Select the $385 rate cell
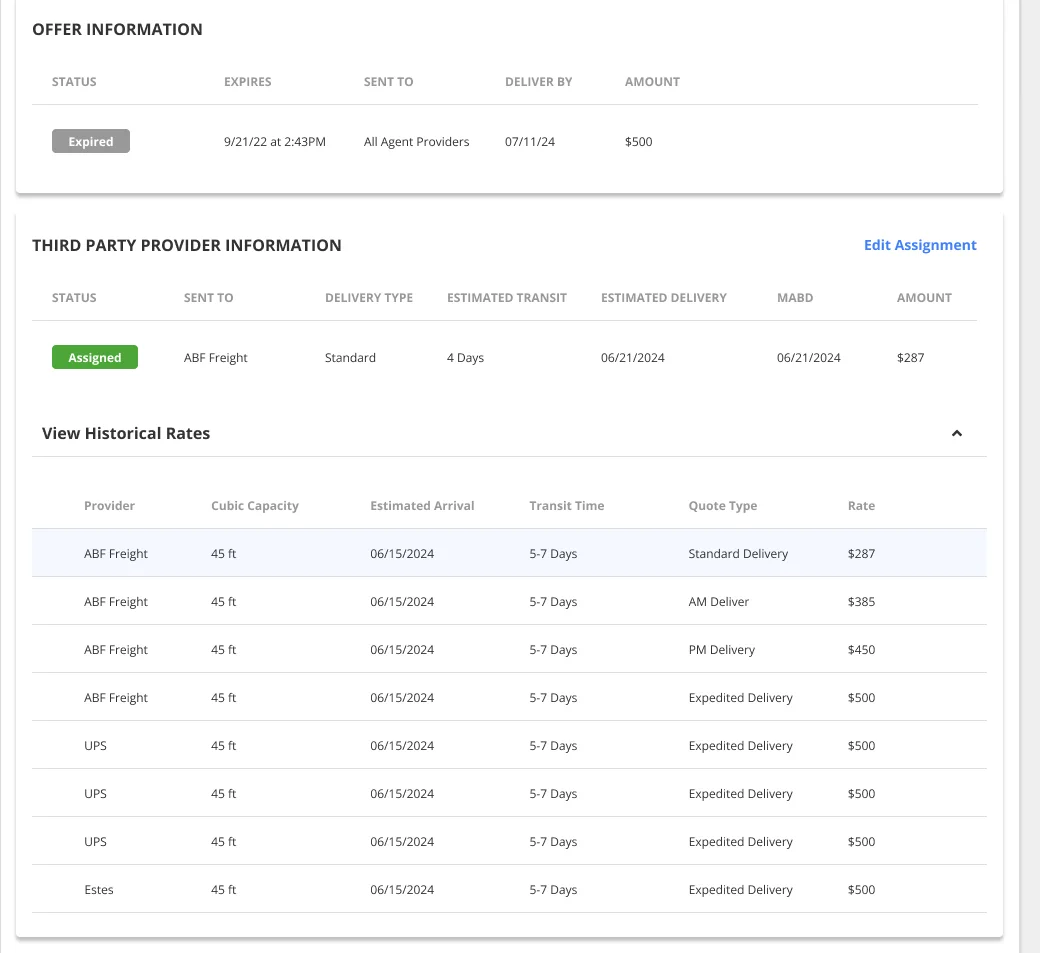 pos(862,602)
